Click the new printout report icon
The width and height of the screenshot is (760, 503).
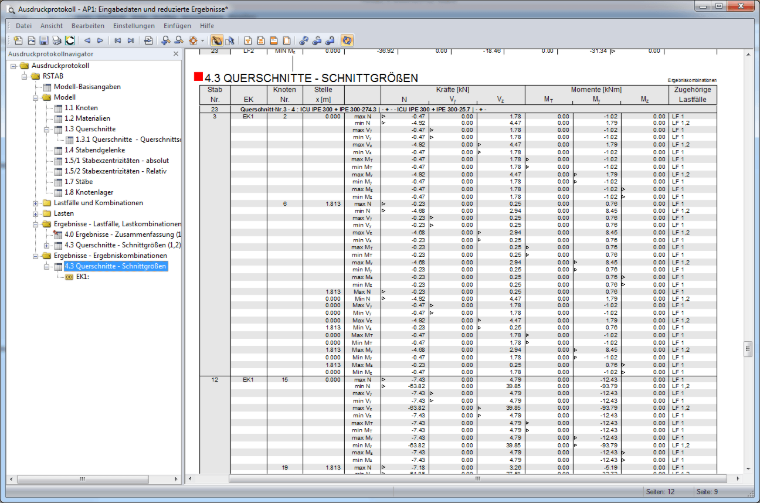tap(18, 41)
